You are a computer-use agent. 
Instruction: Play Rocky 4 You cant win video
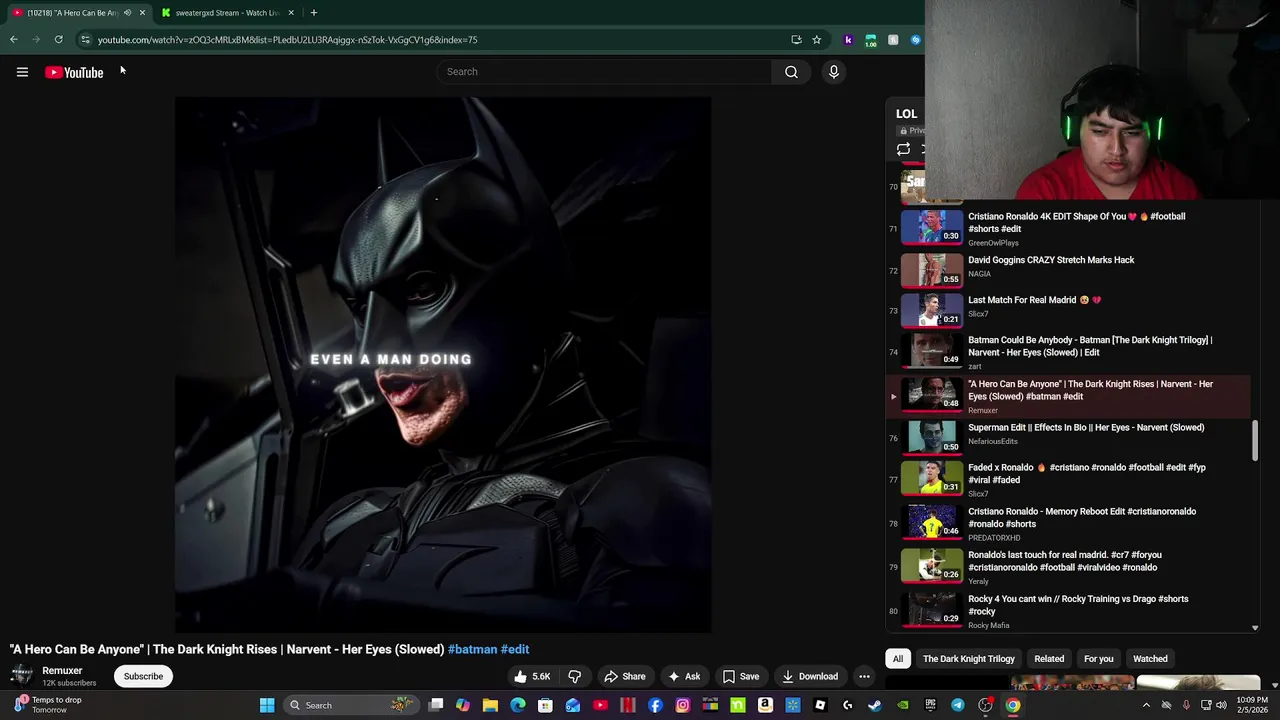coord(1070,610)
